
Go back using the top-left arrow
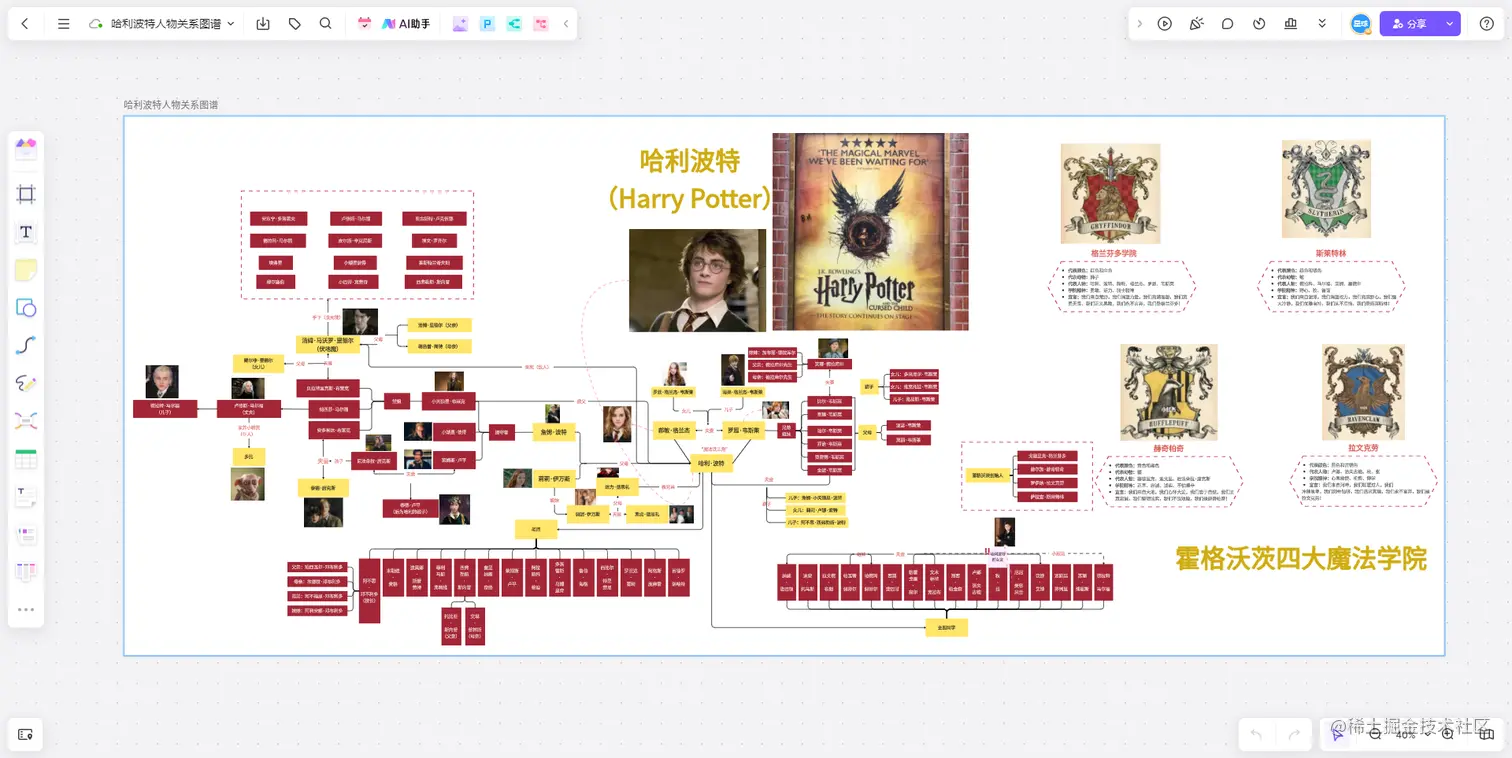(25, 24)
